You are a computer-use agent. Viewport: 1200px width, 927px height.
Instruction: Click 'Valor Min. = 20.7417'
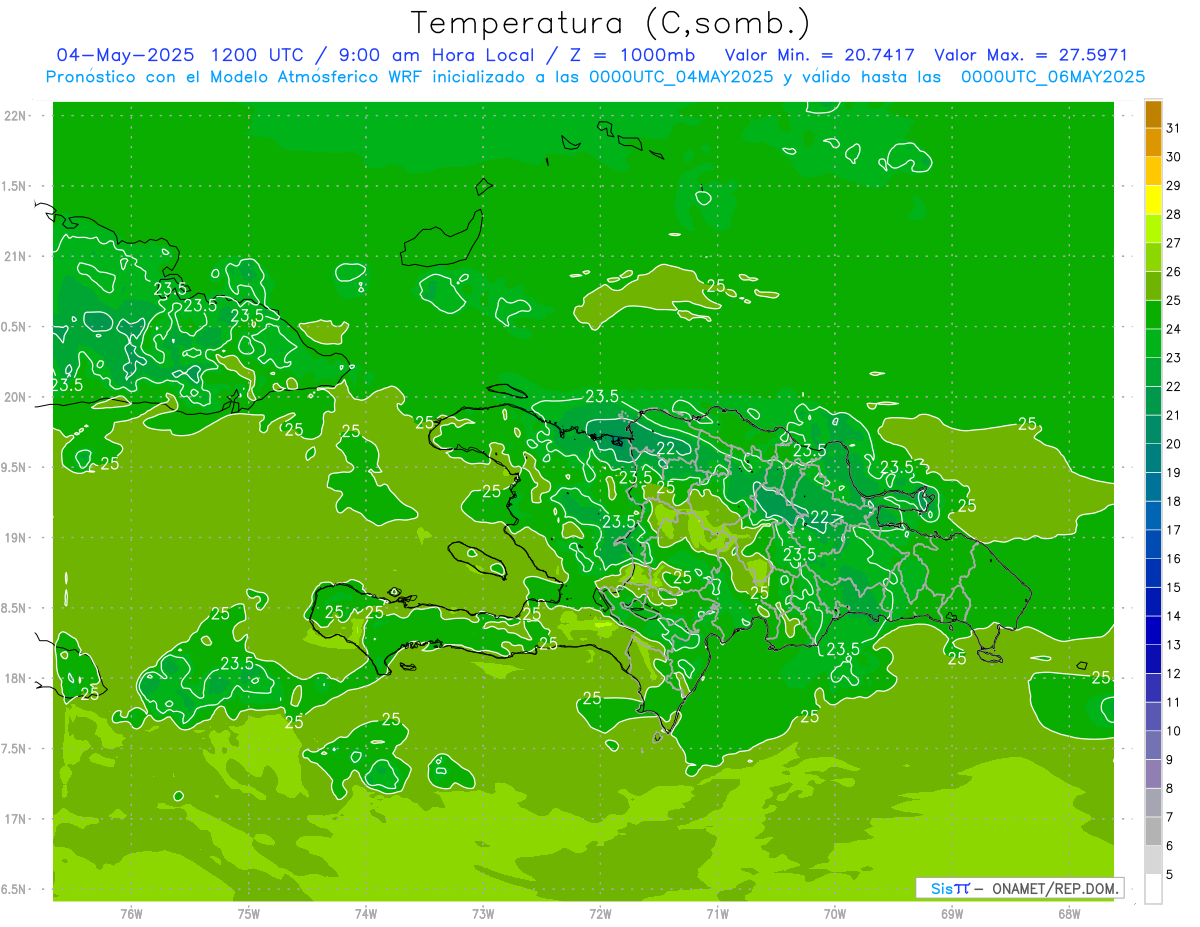click(x=819, y=55)
